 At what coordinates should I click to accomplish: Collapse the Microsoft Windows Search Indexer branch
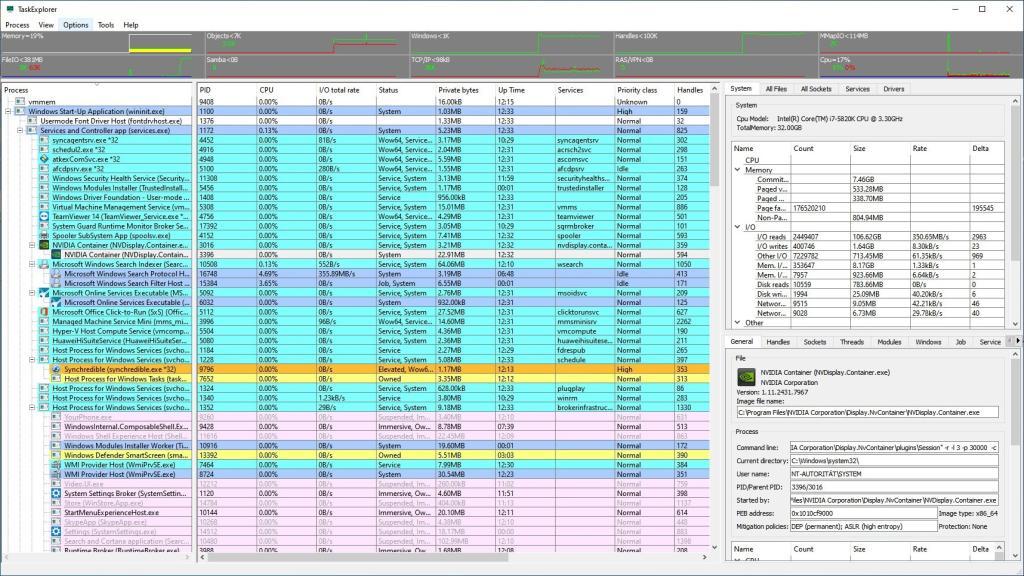pos(32,264)
